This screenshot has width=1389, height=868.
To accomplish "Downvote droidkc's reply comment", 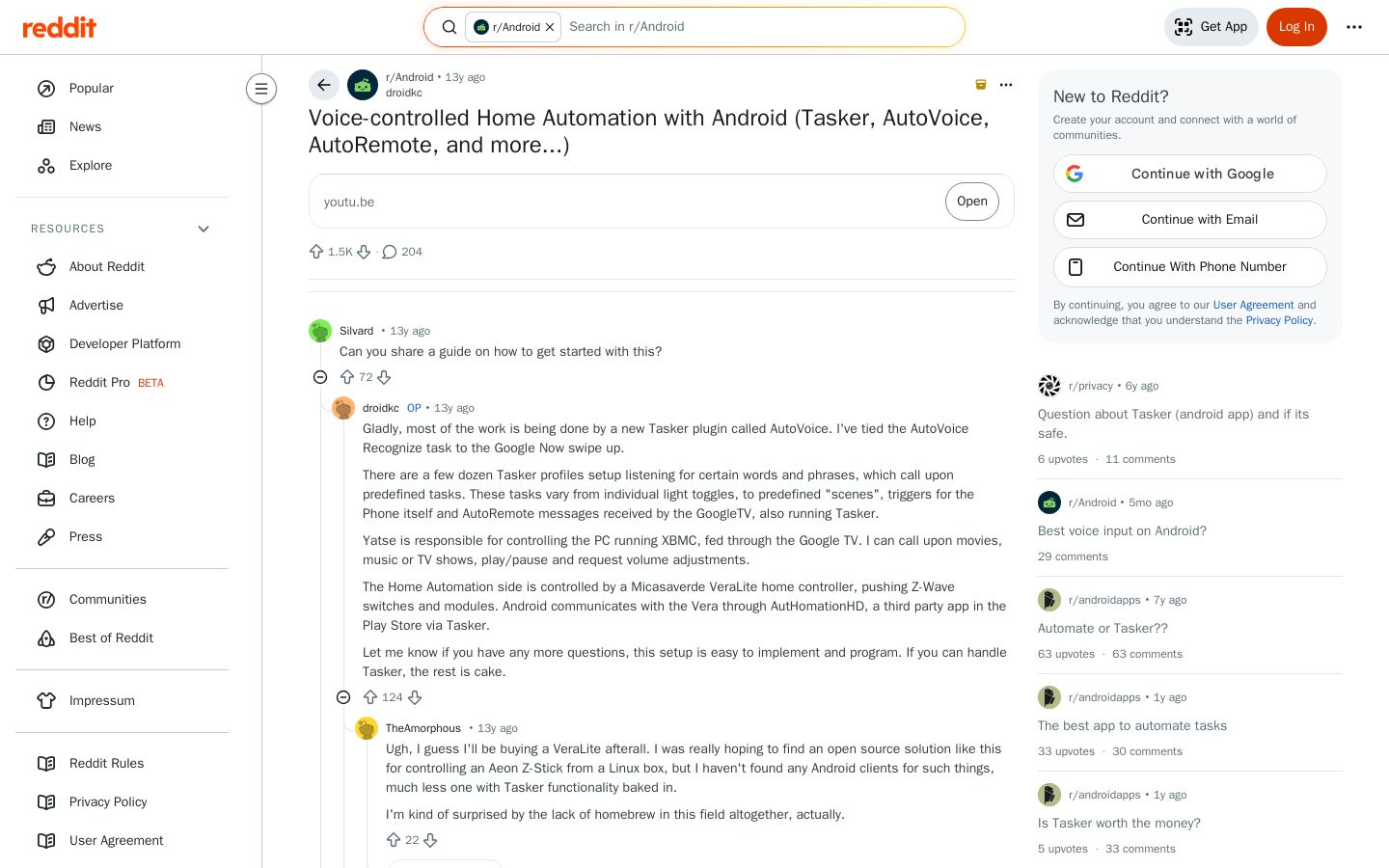I will (415, 697).
